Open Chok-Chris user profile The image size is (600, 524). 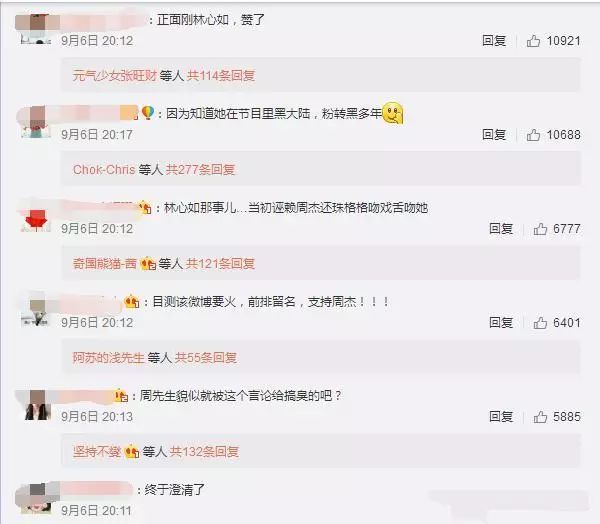(104, 170)
